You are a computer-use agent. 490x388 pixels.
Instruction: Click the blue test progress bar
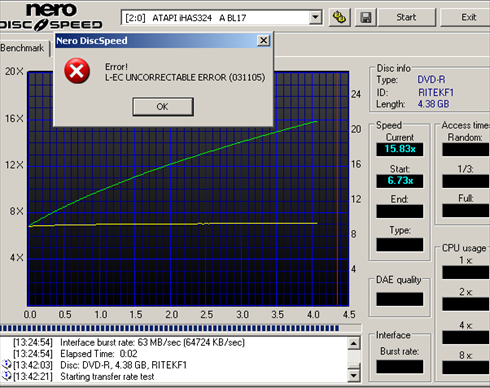click(169, 328)
